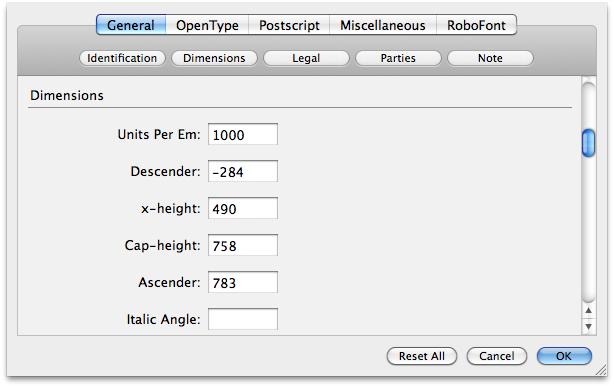Cancel the font info dialog

[497, 356]
